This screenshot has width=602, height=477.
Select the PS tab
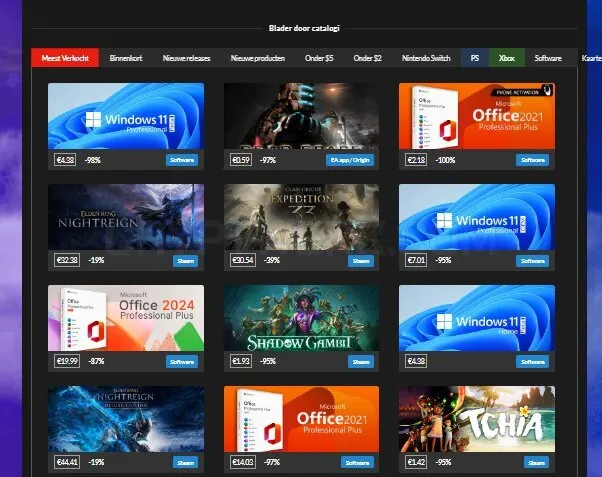pyautogui.click(x=475, y=58)
